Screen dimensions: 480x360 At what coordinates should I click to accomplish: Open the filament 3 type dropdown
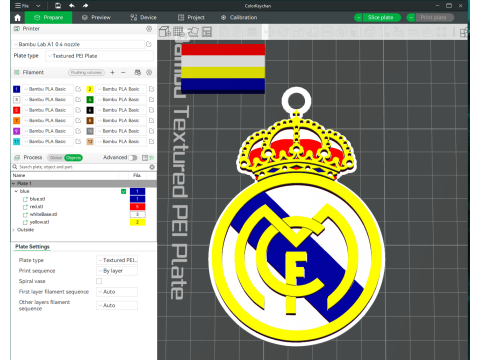pyautogui.click(x=47, y=99)
